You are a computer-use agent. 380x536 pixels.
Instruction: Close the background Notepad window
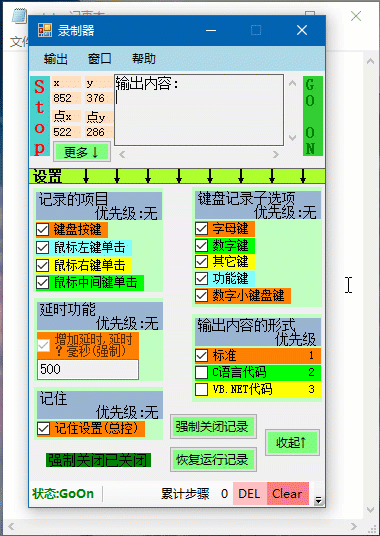356,16
